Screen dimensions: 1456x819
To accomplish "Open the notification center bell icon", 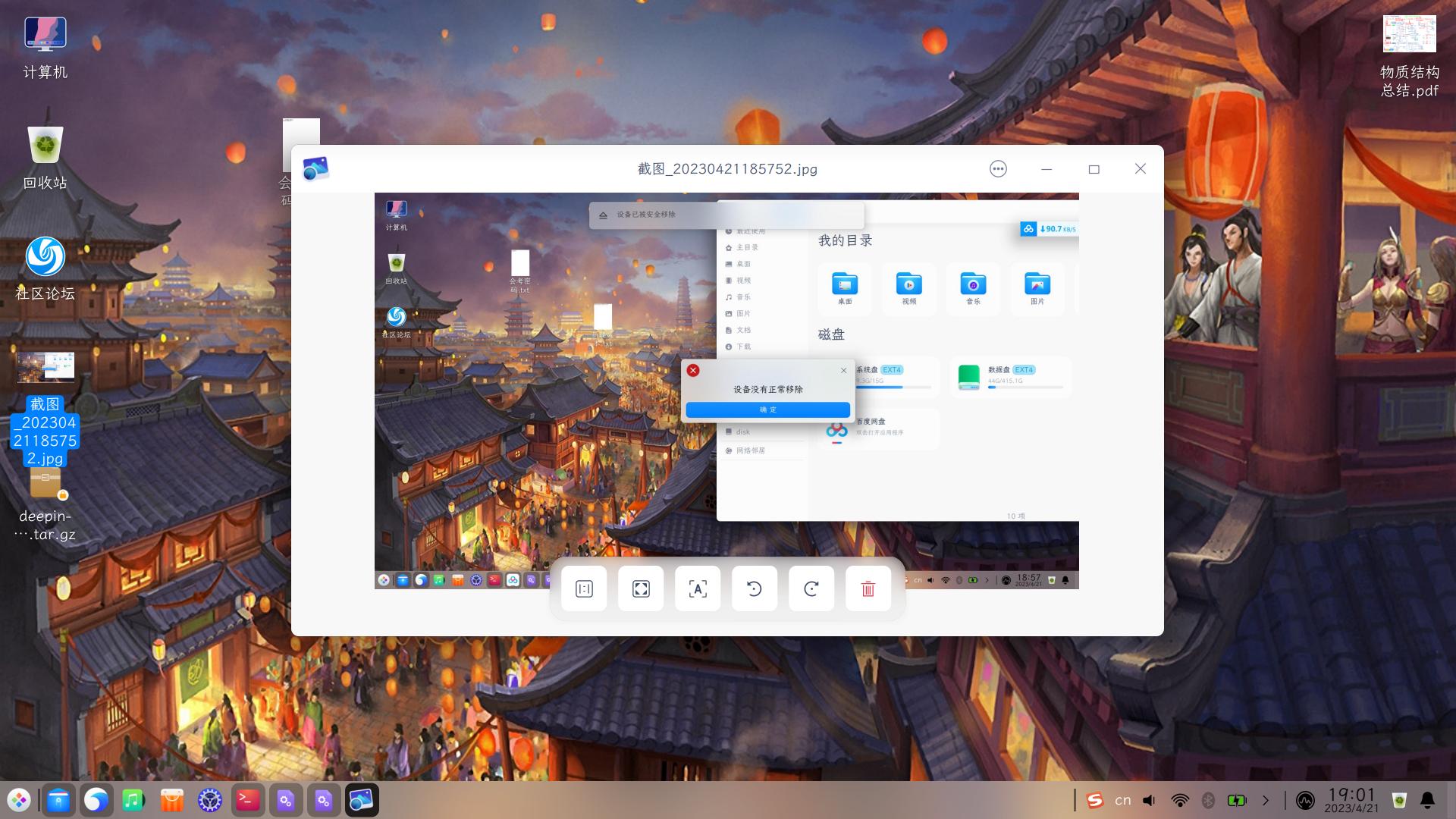I will [1427, 800].
